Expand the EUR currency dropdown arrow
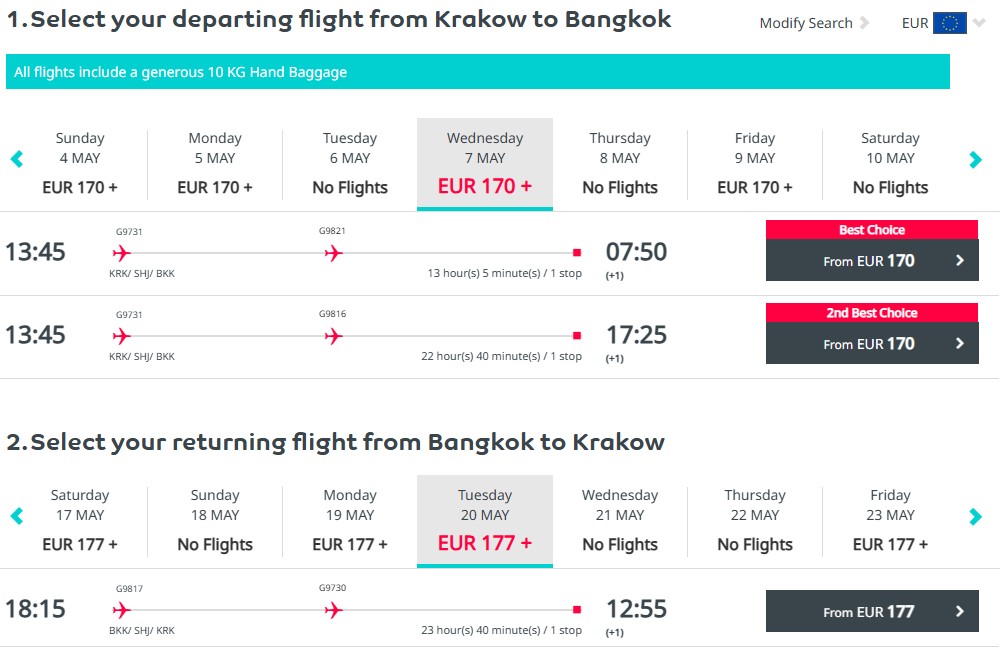The image size is (1000, 657). [x=979, y=23]
